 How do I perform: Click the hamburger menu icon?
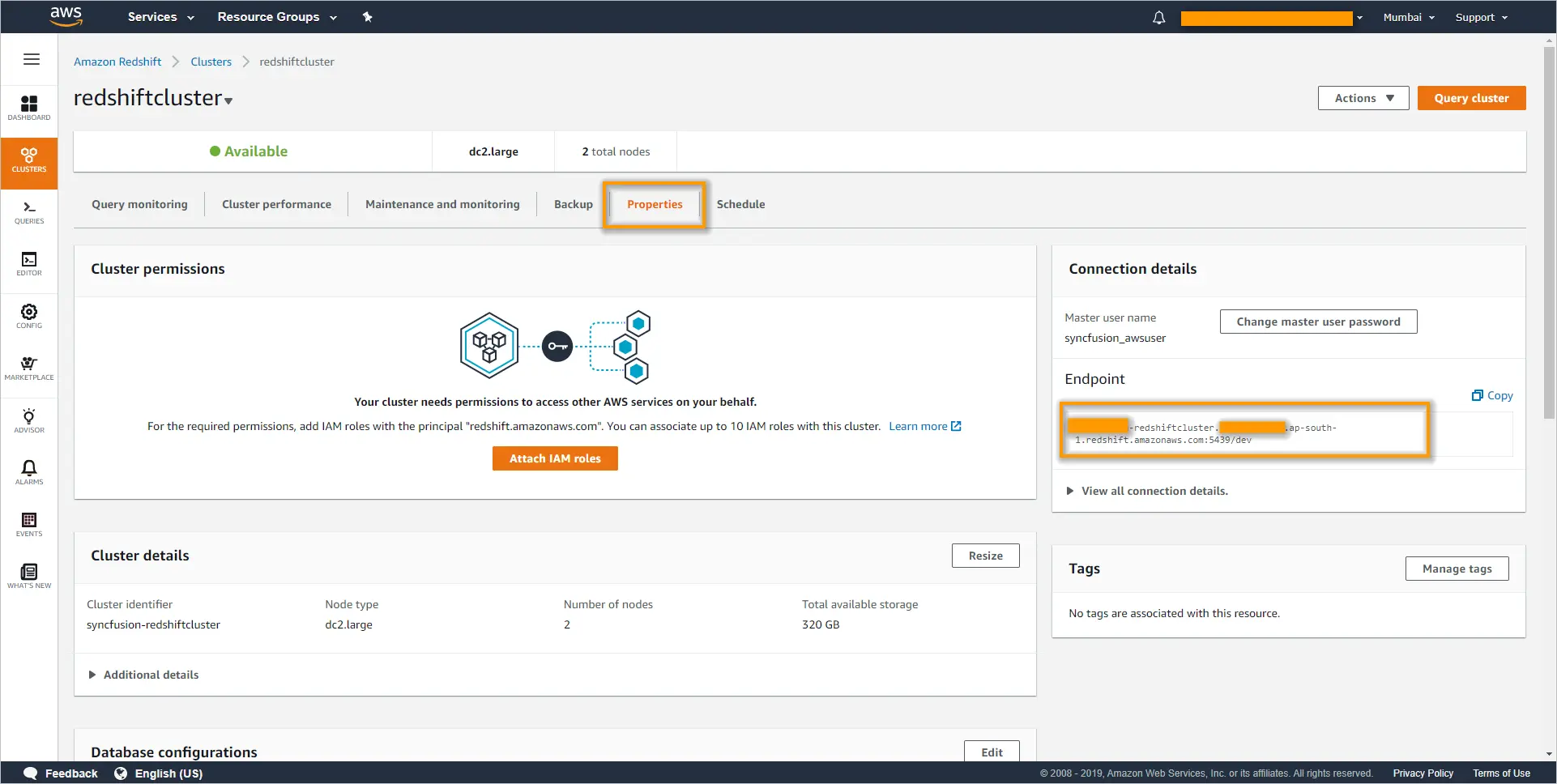pos(32,59)
